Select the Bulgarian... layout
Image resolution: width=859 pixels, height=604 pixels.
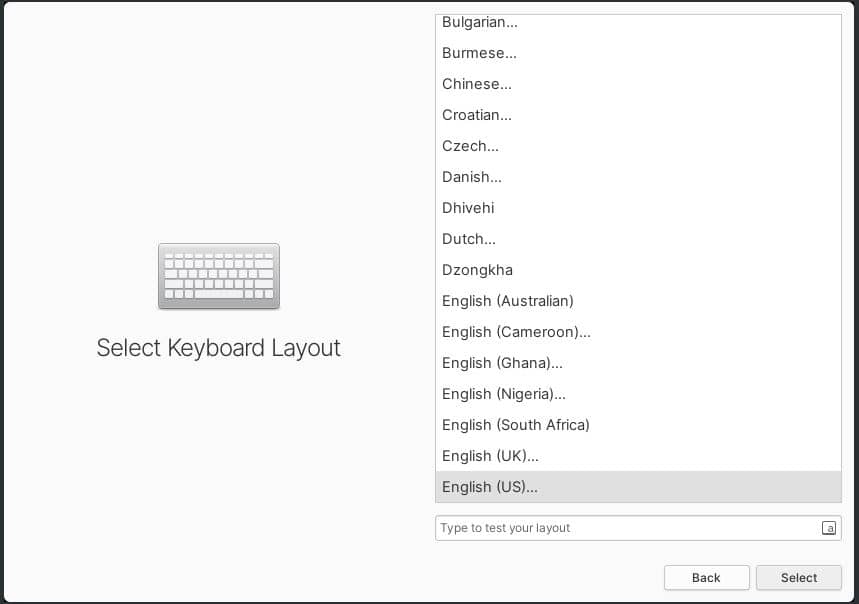[x=638, y=22]
